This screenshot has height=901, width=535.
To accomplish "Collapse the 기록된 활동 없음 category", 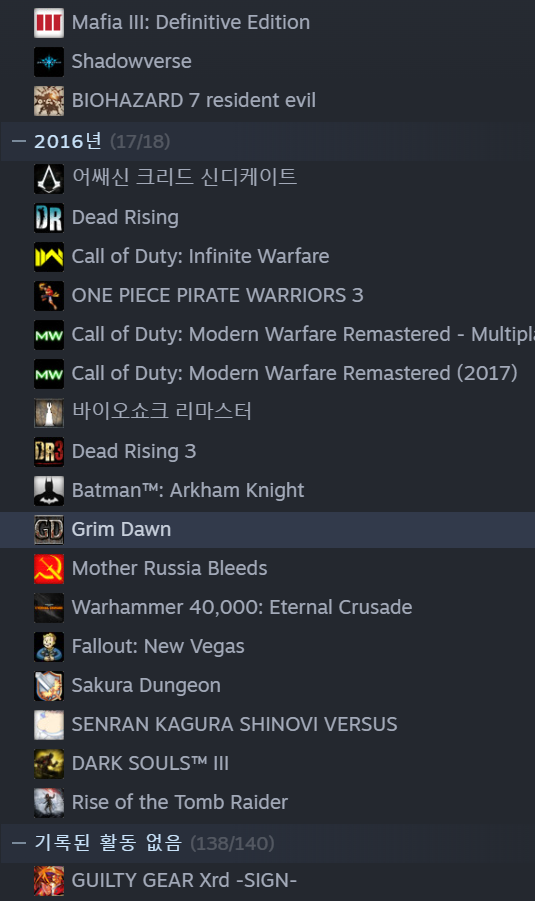I will [x=19, y=843].
